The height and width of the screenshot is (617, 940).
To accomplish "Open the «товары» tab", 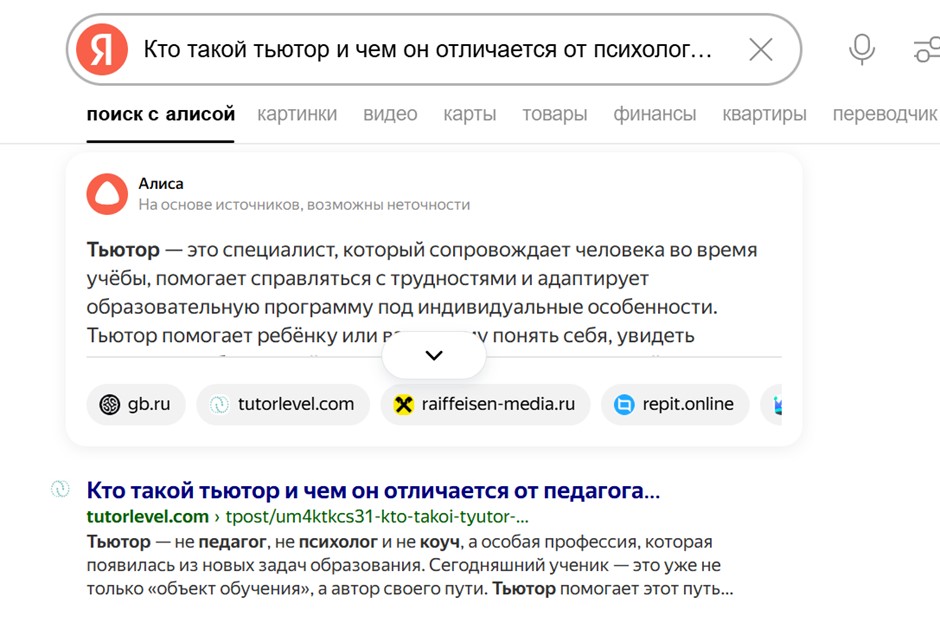I will (x=555, y=113).
